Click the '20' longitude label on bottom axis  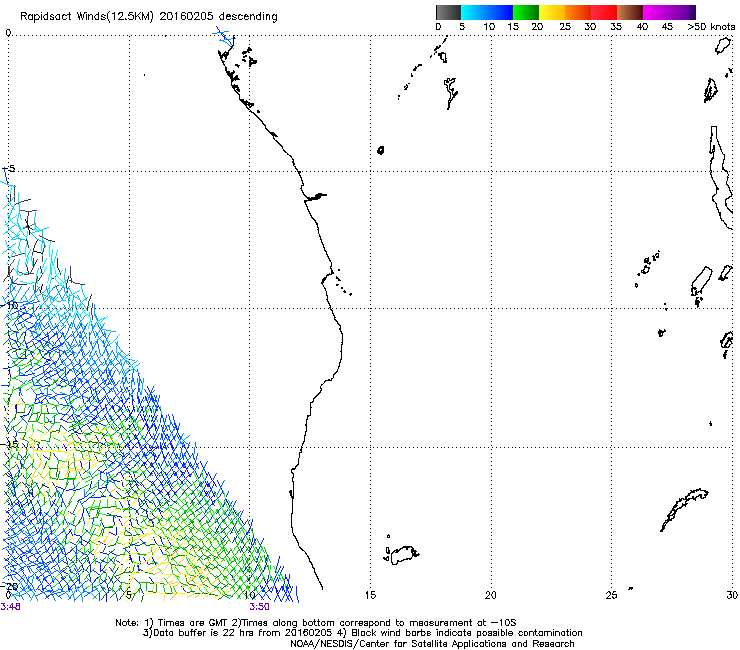(x=491, y=595)
